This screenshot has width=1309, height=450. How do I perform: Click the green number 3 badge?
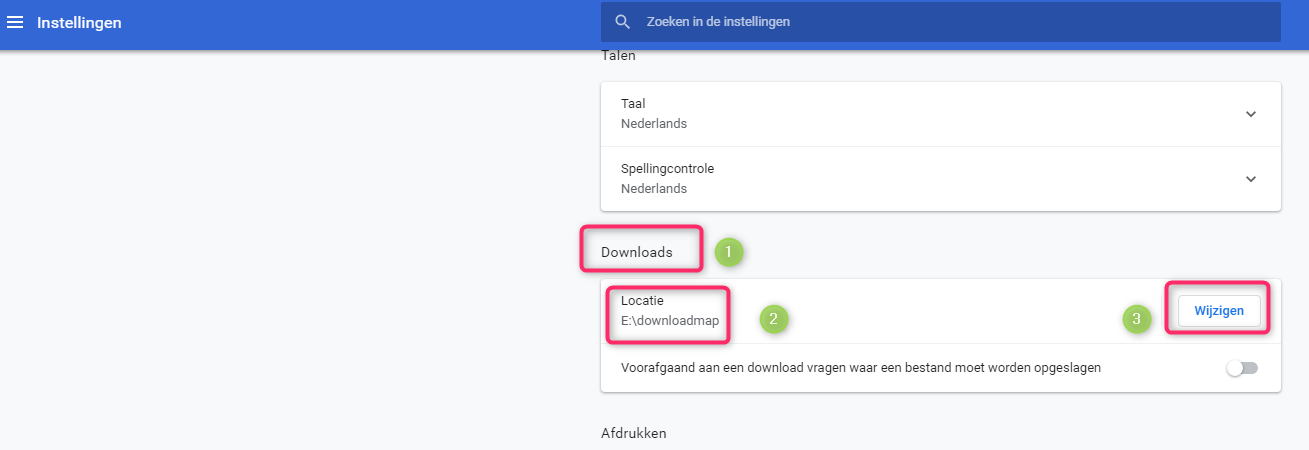tap(1136, 319)
